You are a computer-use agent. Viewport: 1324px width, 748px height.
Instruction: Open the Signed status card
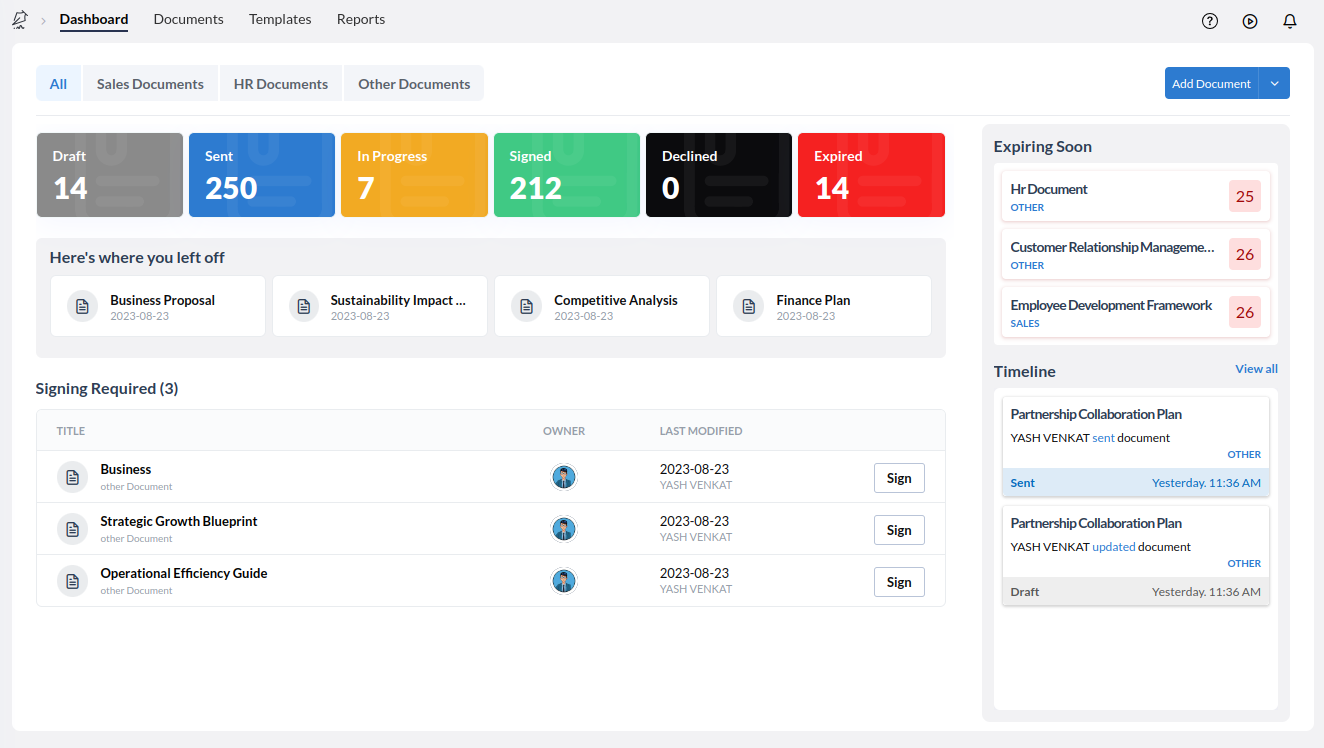point(567,175)
